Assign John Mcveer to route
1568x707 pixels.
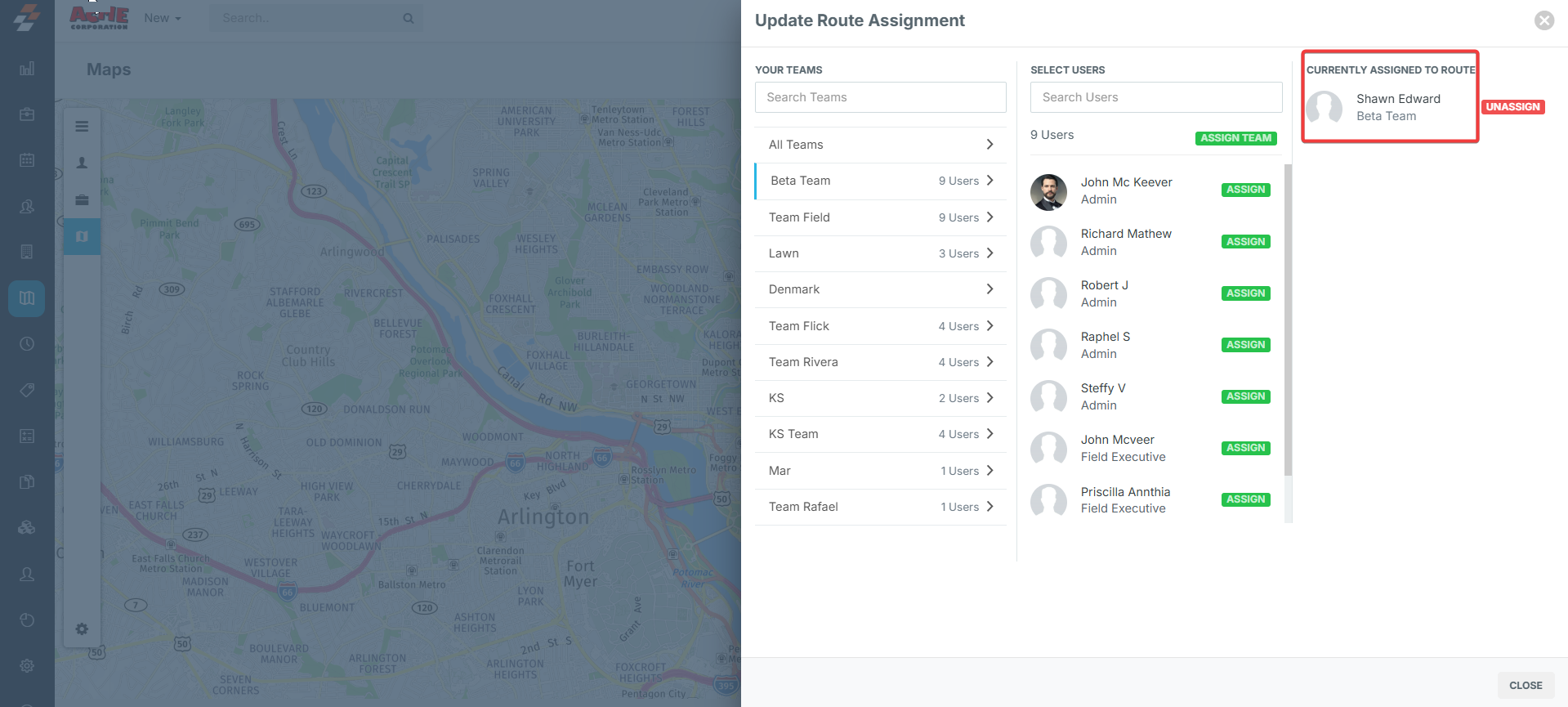(x=1246, y=448)
